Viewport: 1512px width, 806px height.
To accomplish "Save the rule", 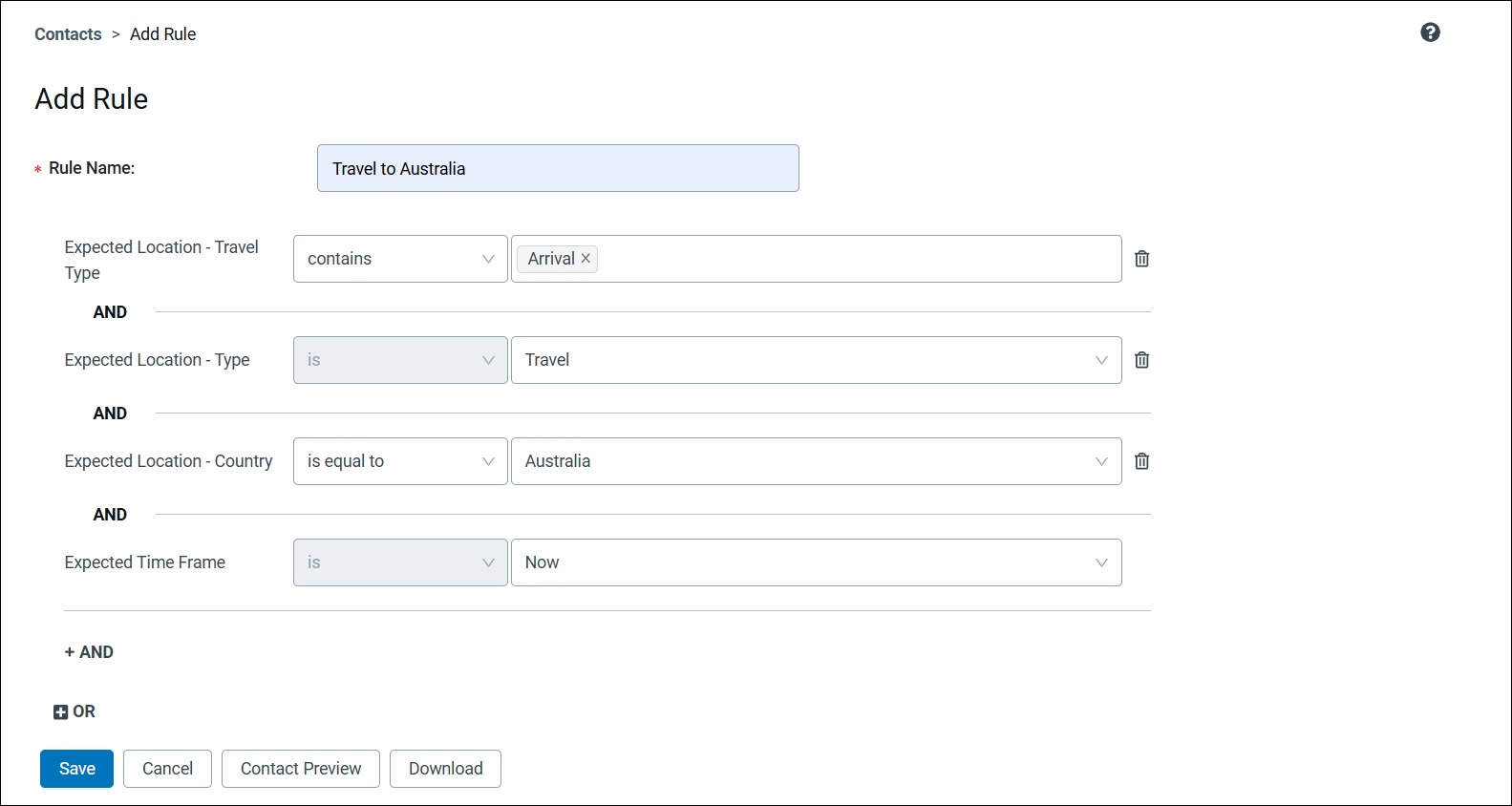I will [x=76, y=769].
